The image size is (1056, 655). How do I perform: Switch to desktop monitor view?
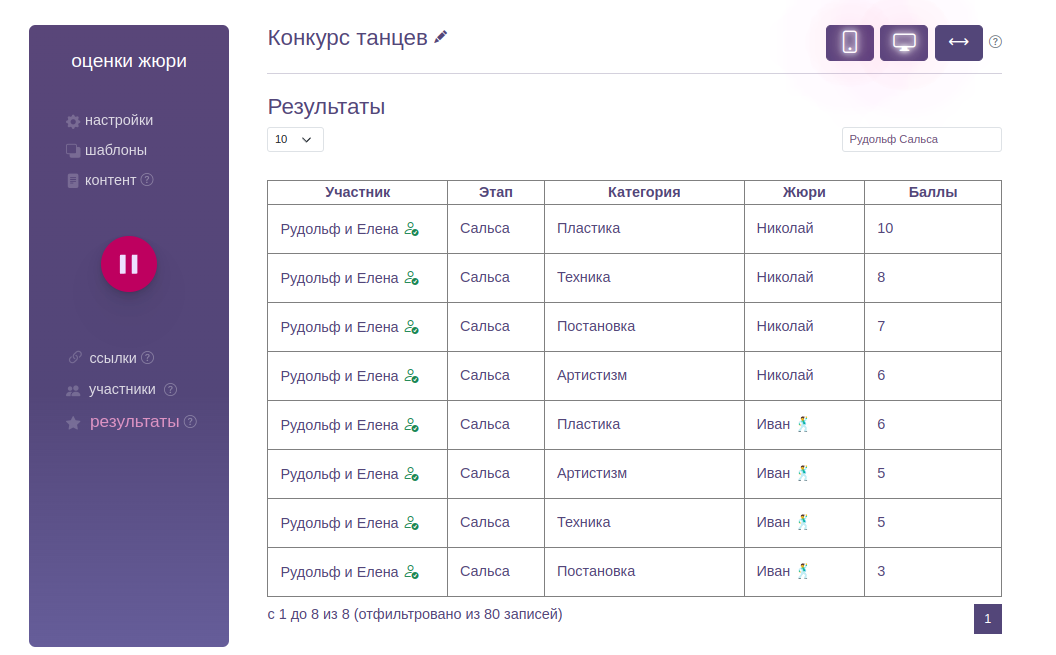click(904, 42)
